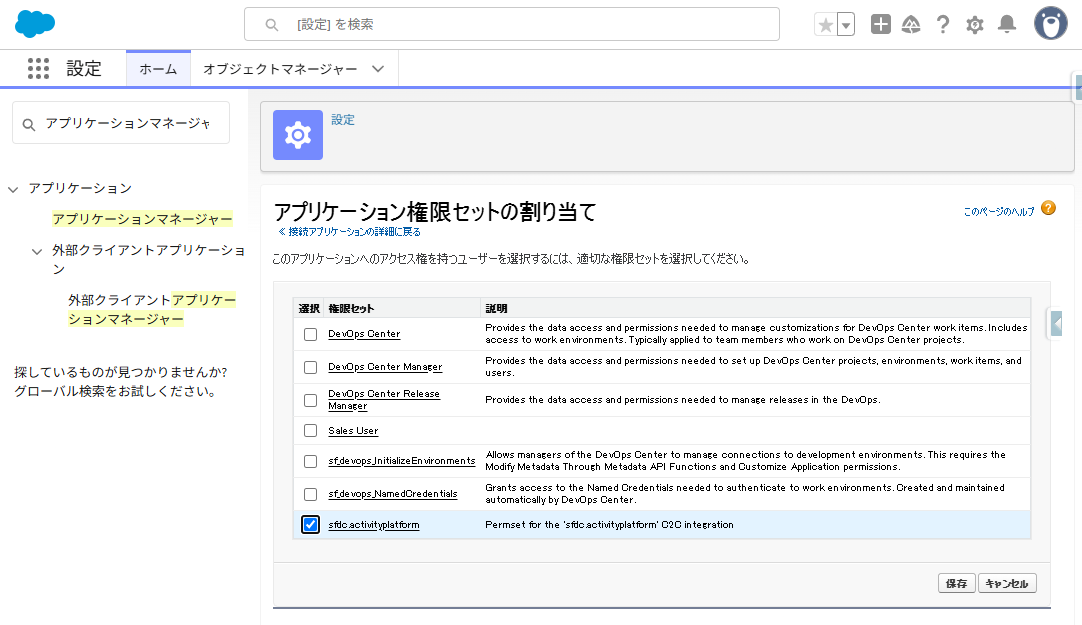Viewport: 1082px width, 625px height.
Task: Focus the [設定] を検索 search field
Action: pyautogui.click(x=512, y=24)
